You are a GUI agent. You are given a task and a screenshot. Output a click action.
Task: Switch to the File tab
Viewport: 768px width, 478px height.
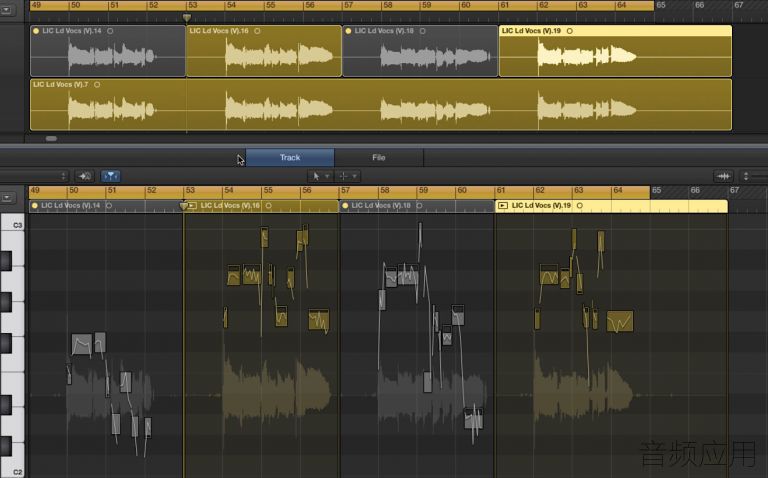pos(379,158)
